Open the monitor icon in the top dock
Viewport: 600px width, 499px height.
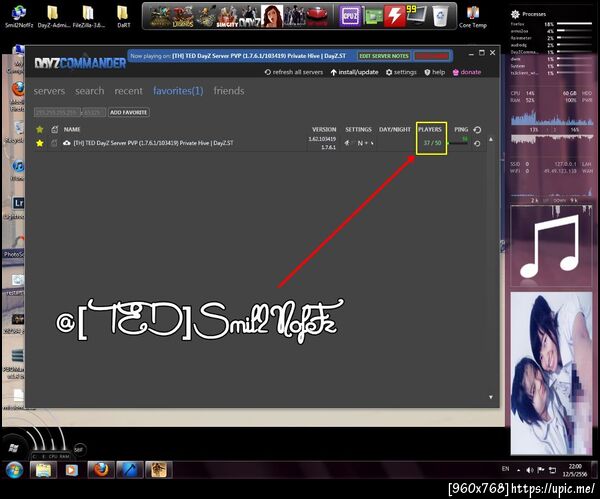click(x=417, y=15)
